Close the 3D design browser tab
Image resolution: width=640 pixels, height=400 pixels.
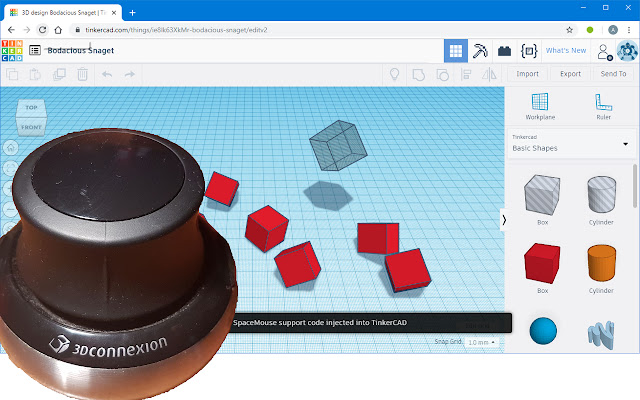pos(114,13)
